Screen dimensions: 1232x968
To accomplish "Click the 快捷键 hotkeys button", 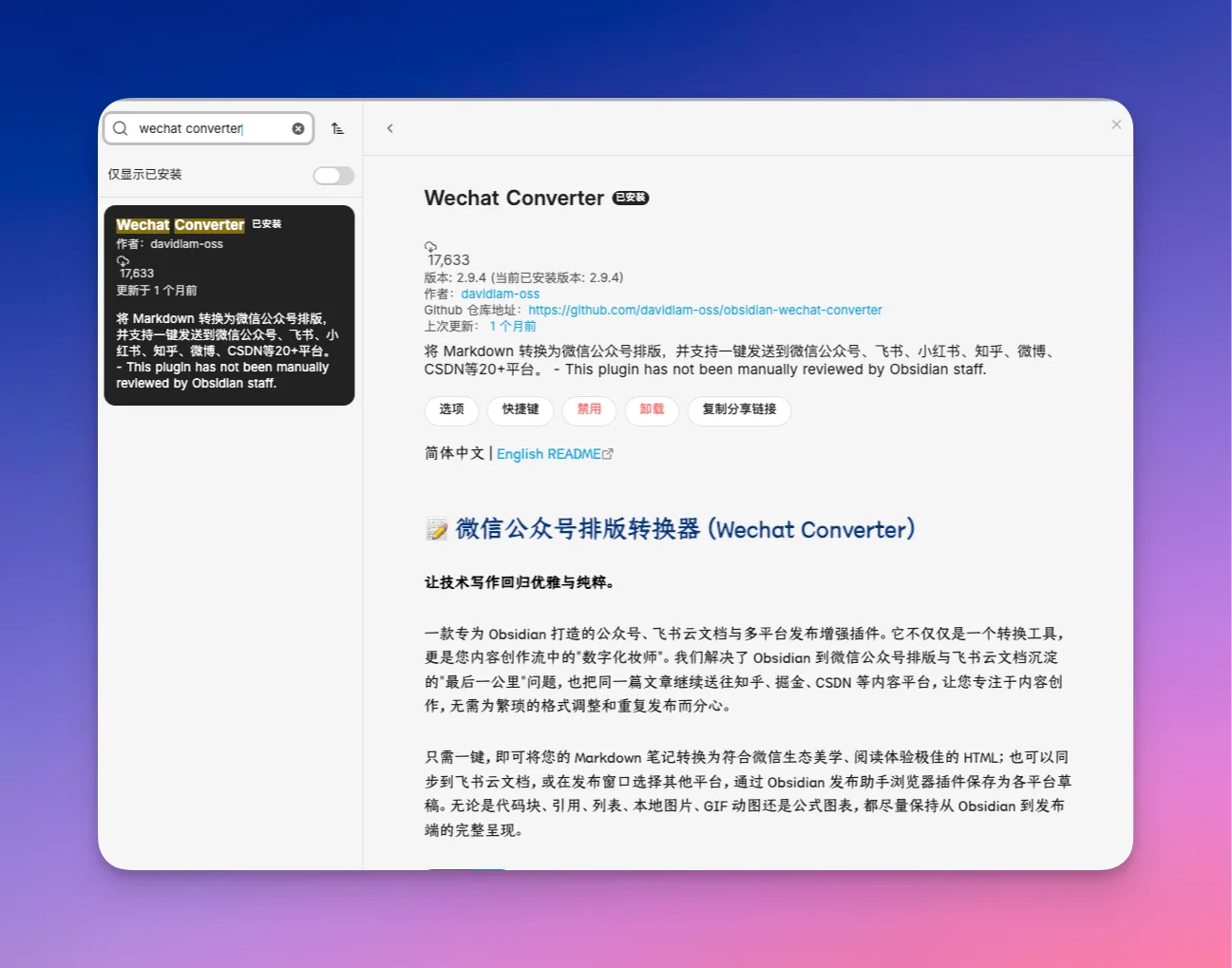I will pos(521,409).
